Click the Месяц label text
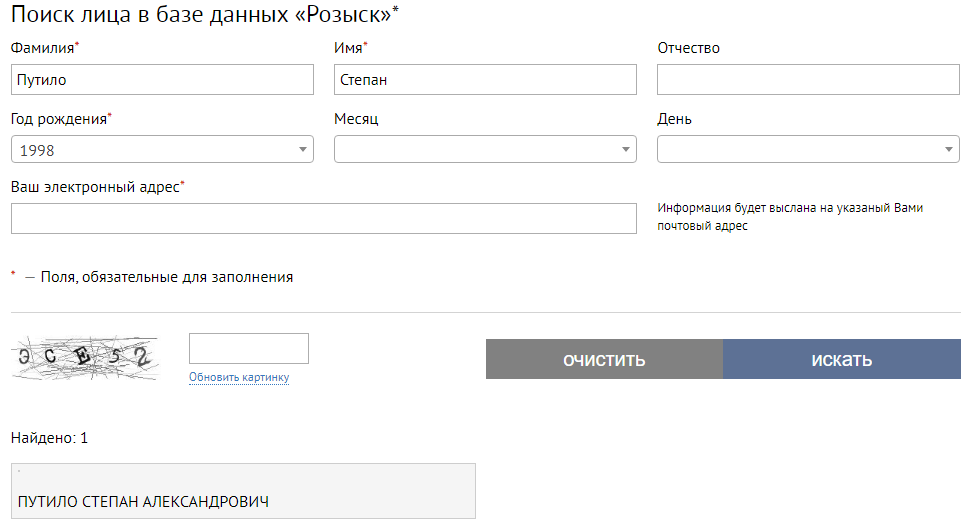970x531 pixels. [x=356, y=119]
